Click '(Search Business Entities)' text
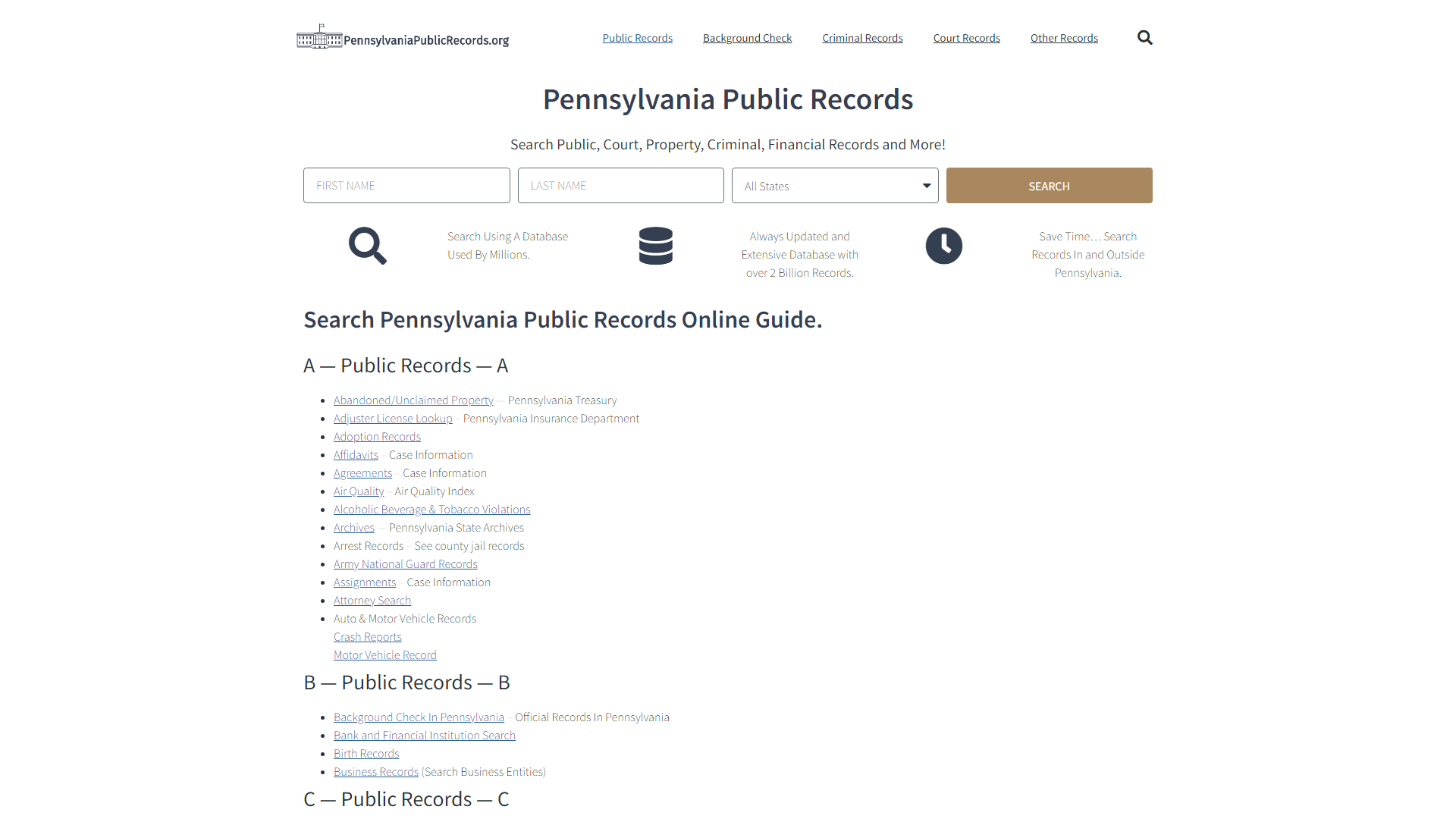This screenshot has width=1456, height=819. click(x=484, y=772)
